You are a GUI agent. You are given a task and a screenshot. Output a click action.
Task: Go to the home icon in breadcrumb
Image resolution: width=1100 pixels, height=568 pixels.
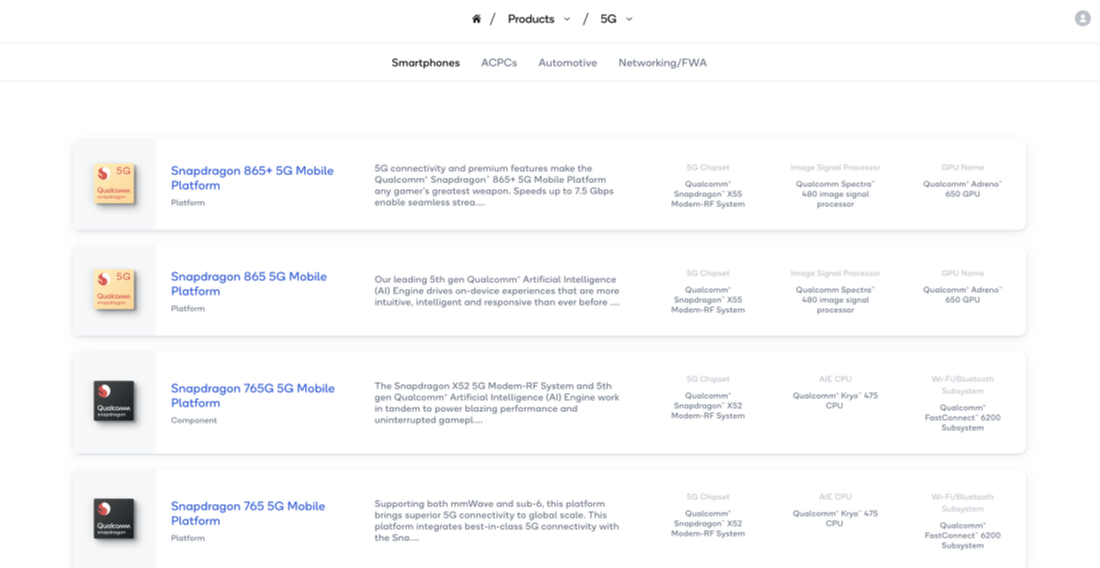pos(476,19)
